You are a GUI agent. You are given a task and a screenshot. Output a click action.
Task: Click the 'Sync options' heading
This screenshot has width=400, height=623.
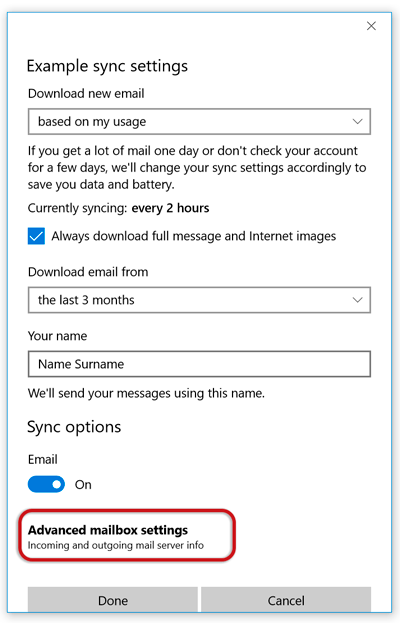74,427
